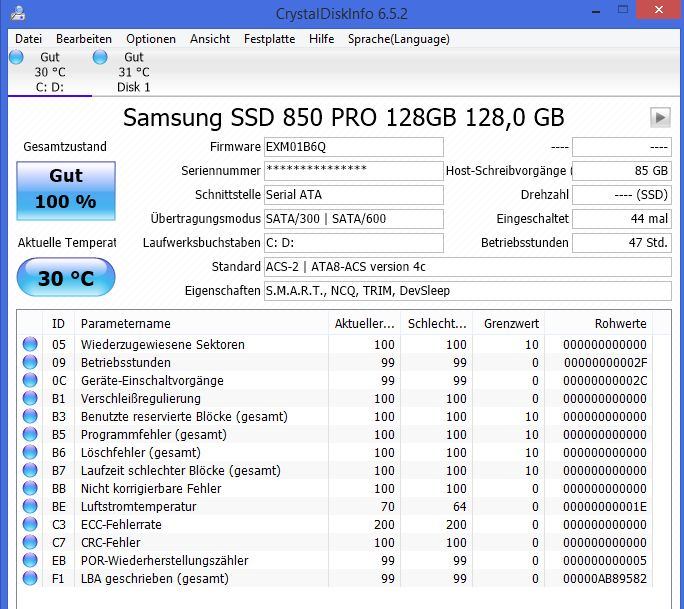Screen dimensions: 684x609
Task: Click the CrystalDiskInfo app icon in title bar
Action: [18, 13]
